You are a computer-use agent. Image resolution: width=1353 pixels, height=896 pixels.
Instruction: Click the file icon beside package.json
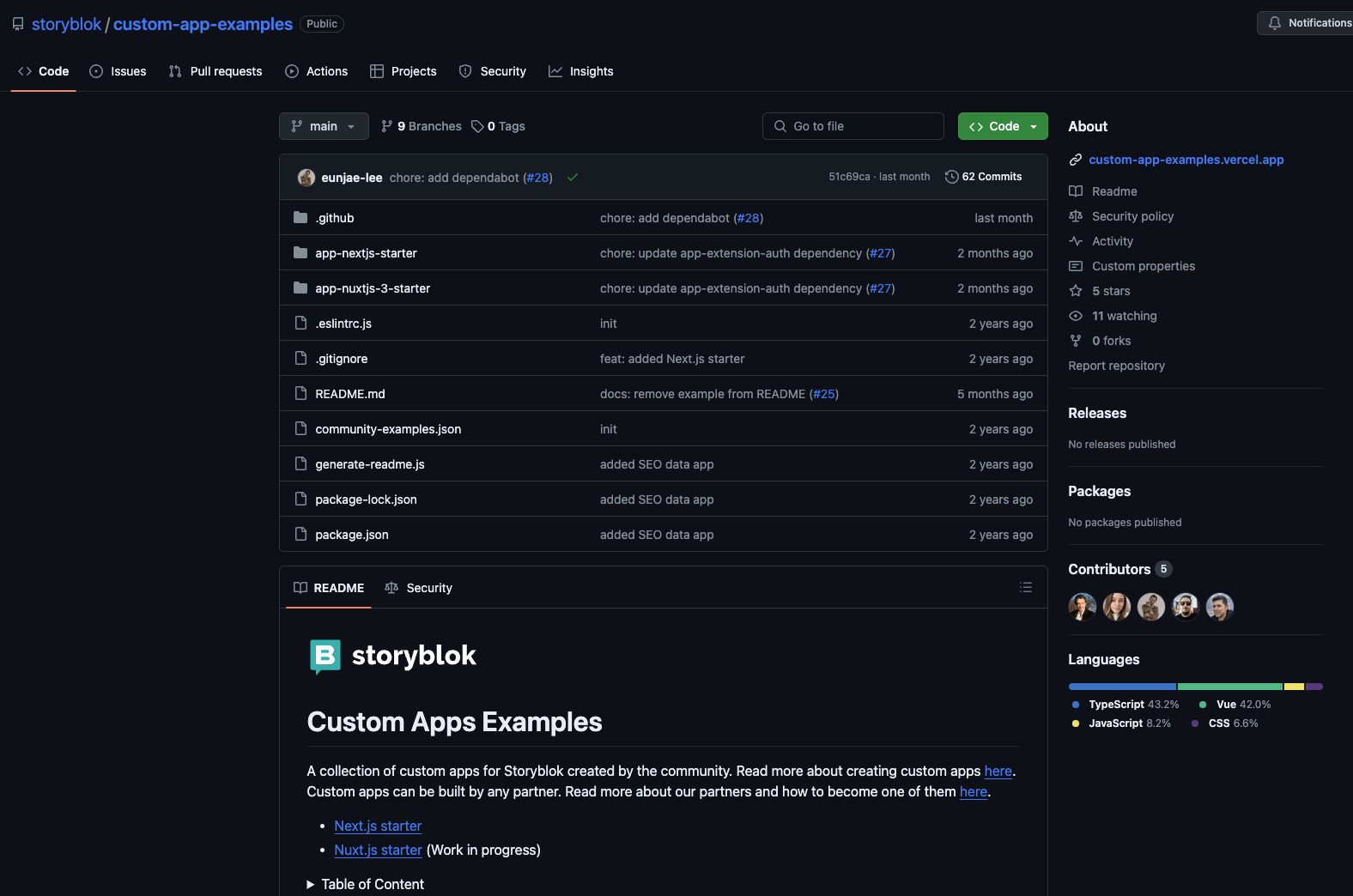pos(300,535)
